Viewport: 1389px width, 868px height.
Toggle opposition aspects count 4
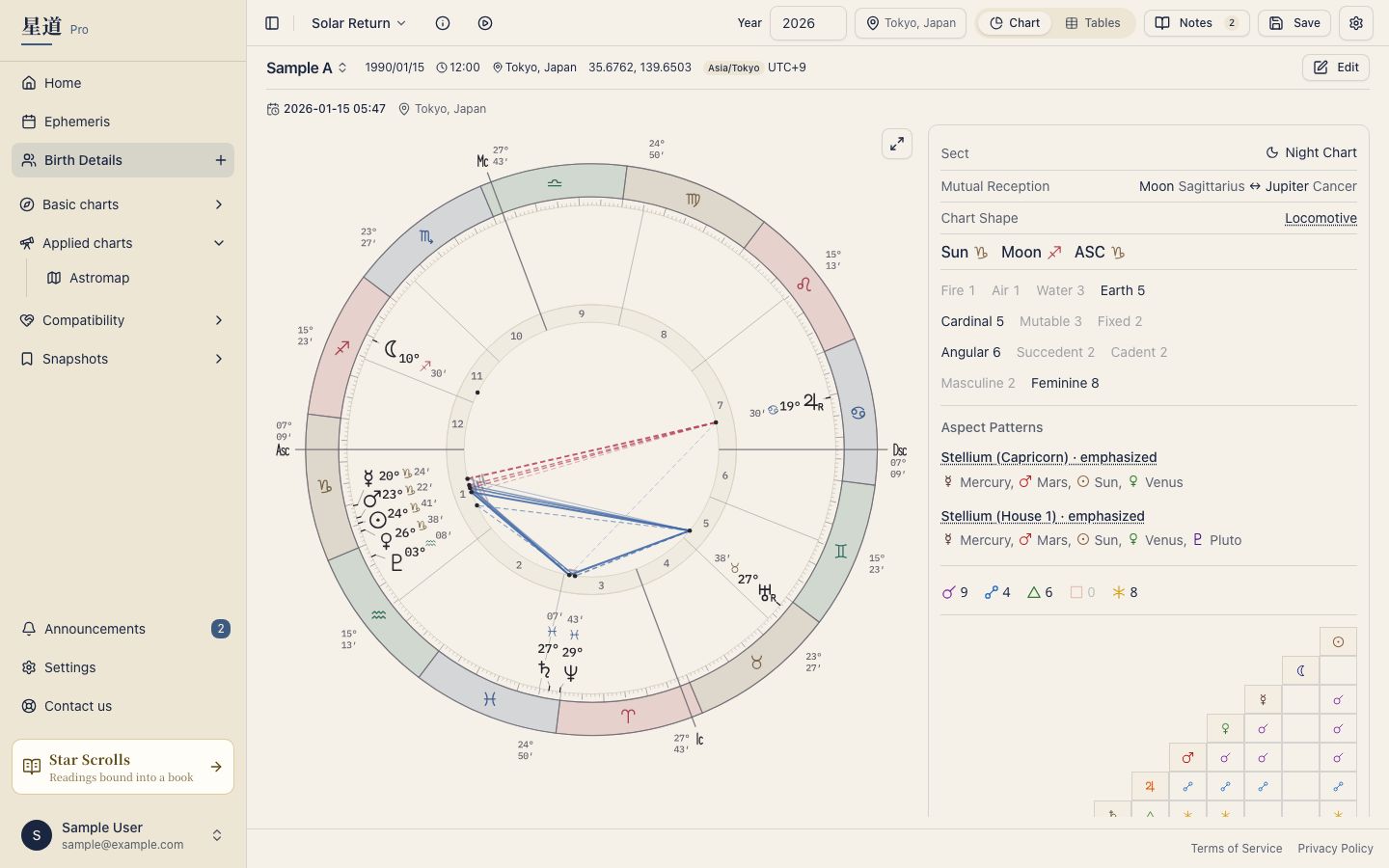(997, 592)
